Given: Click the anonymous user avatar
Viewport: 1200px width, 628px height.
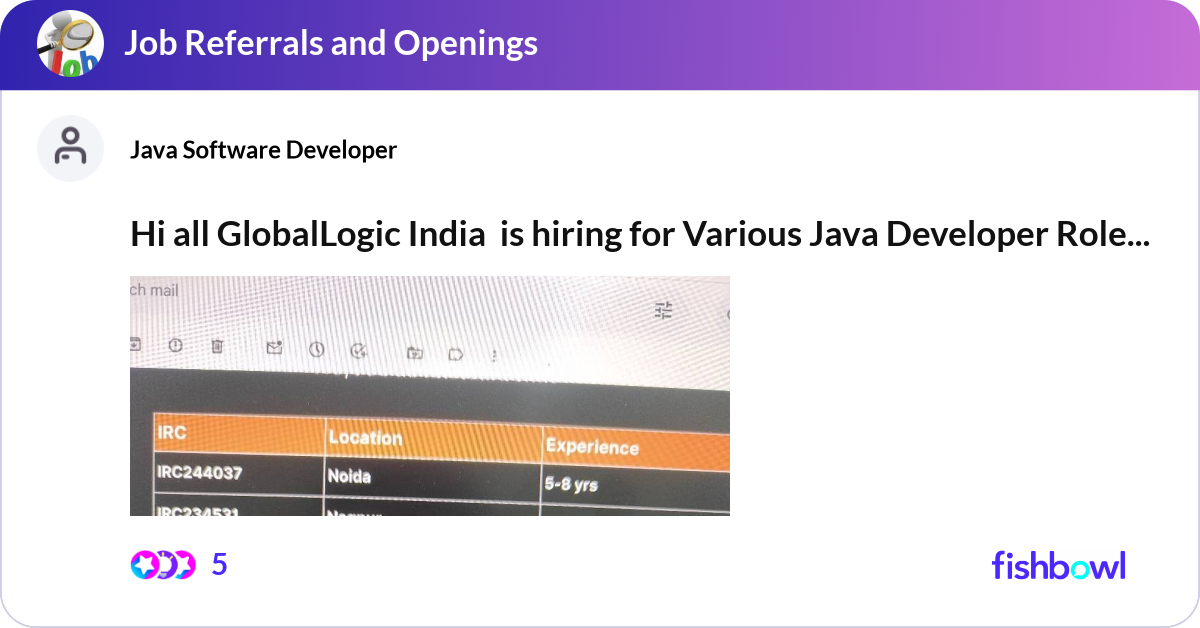Looking at the screenshot, I should [x=70, y=148].
